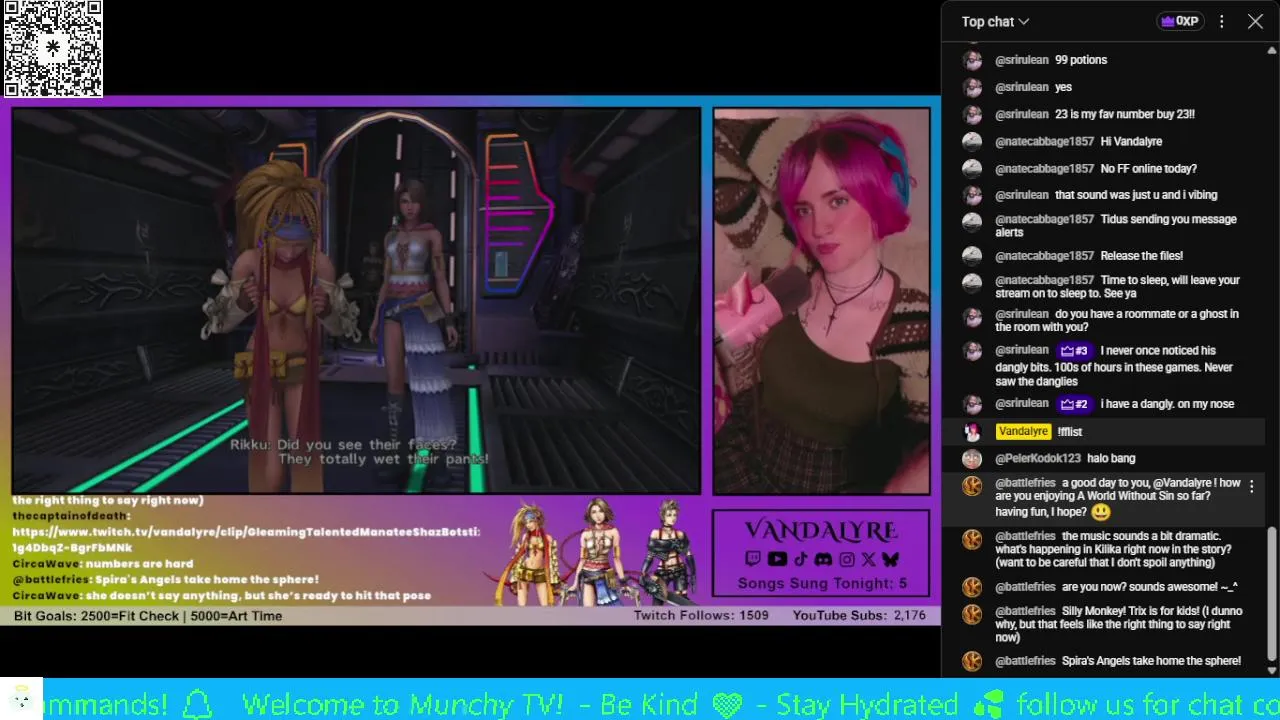Click '23 is my fav number buy 23!!' message
Screen dimensions: 1280x720
1125,114
